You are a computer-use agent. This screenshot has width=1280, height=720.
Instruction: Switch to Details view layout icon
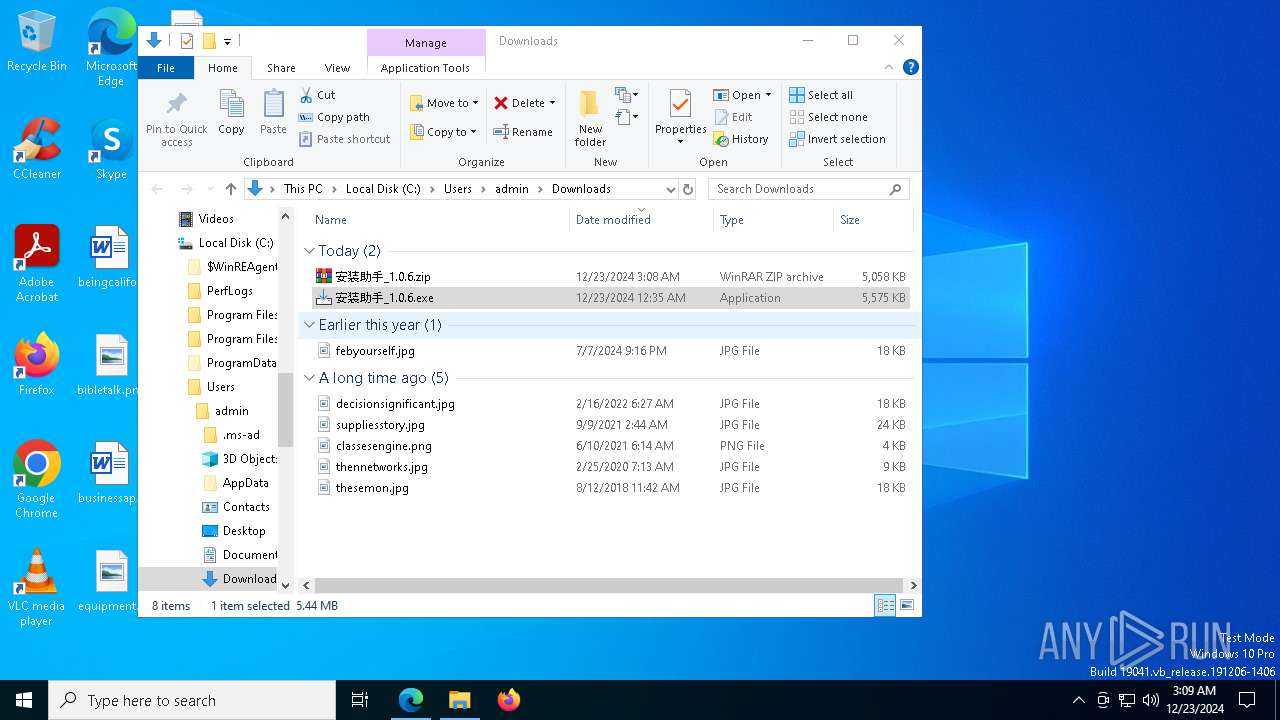tap(885, 605)
